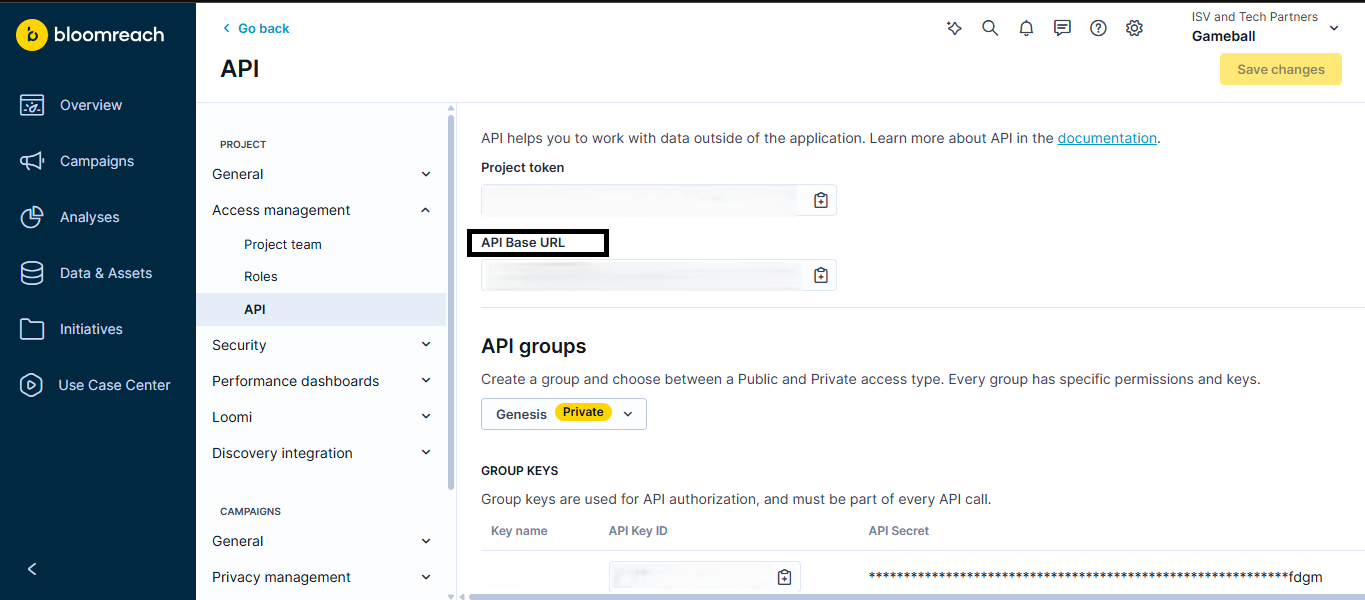Viewport: 1365px width, 600px height.
Task: Click the settings menu vertical scrollbar
Action: pos(451,300)
